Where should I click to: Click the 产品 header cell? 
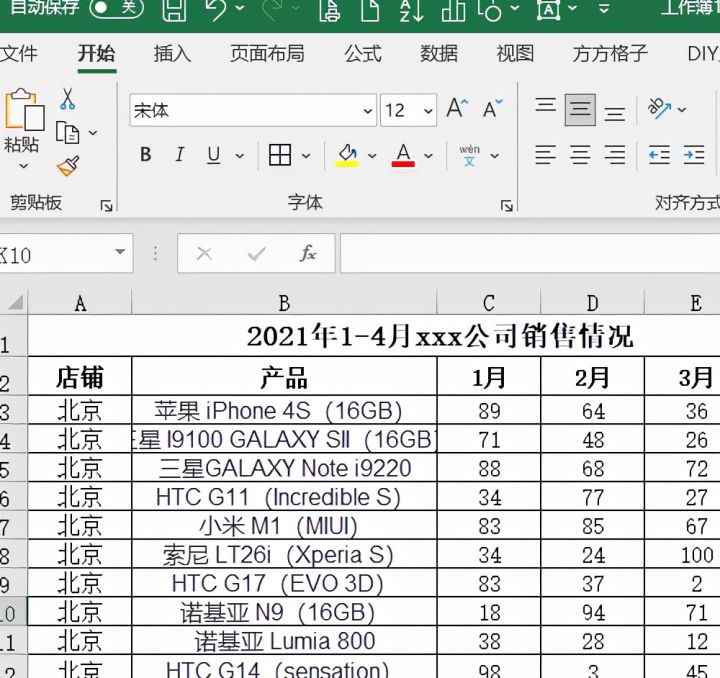[284, 376]
